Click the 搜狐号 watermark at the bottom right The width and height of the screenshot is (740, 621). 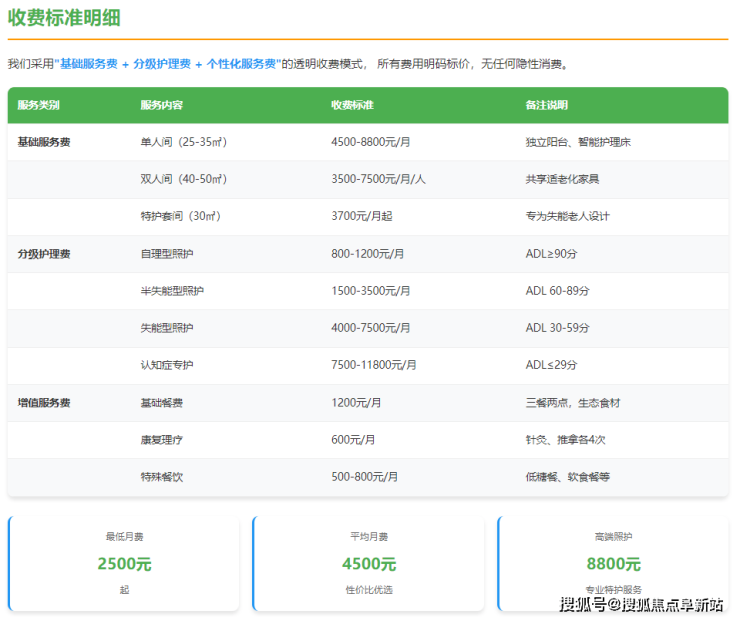coord(640,604)
